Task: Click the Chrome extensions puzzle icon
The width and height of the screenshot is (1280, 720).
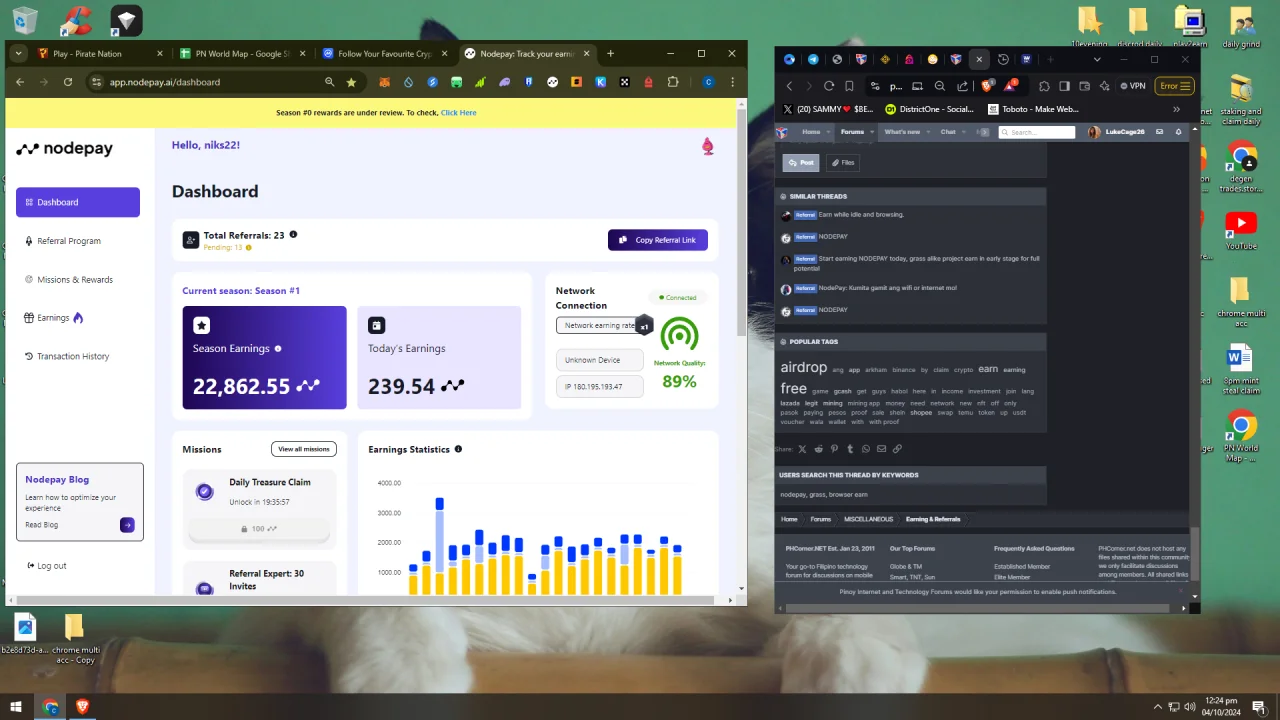Action: [x=673, y=82]
